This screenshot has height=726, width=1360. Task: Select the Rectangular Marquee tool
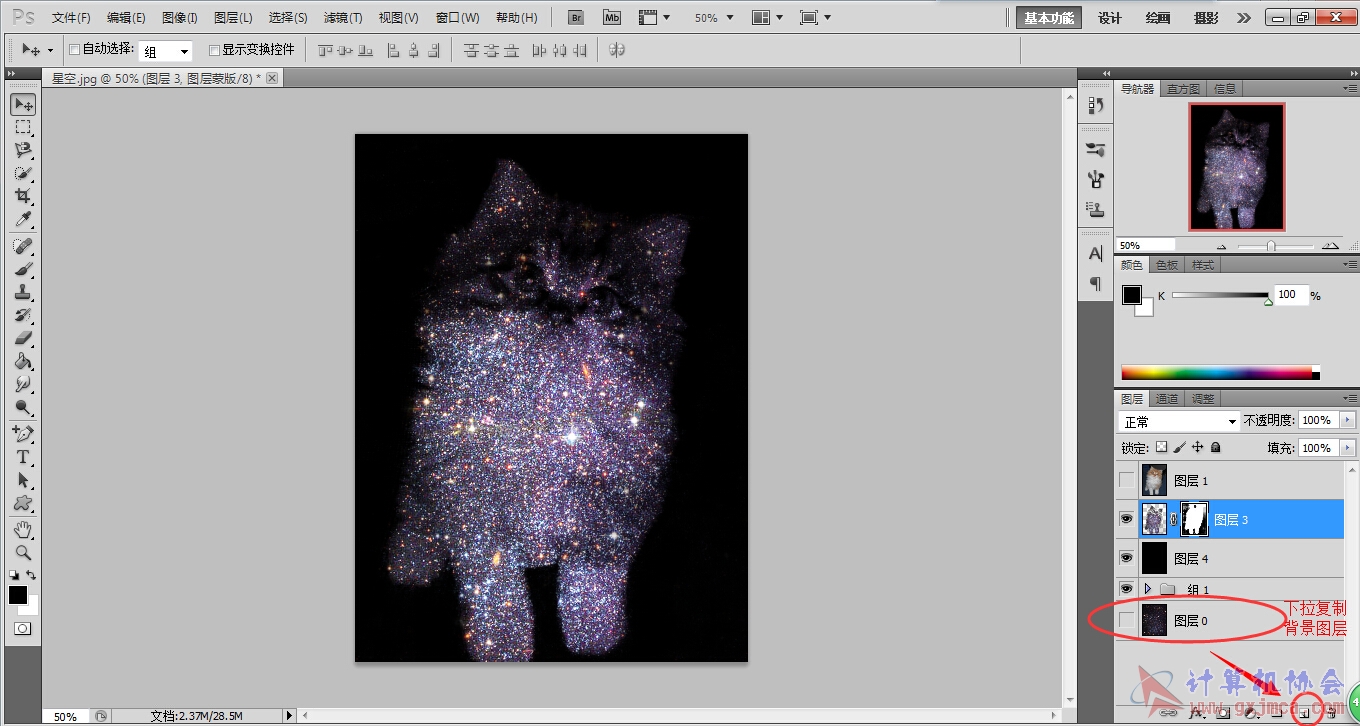23,127
